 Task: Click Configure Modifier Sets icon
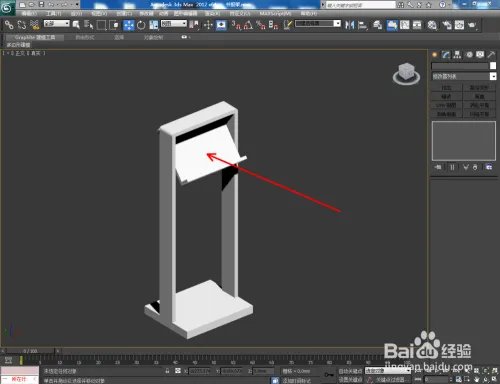[x=489, y=167]
